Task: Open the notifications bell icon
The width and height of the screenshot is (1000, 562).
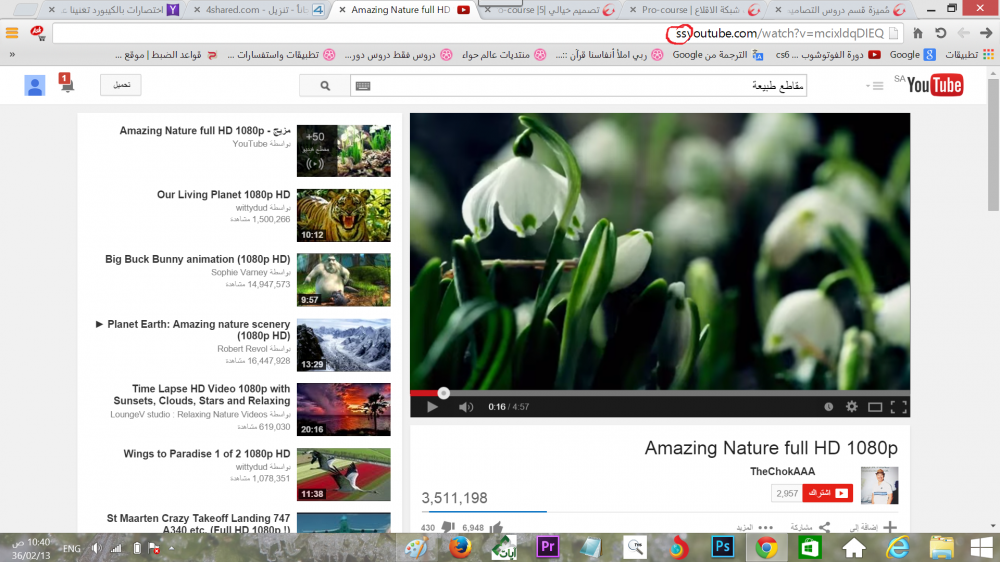Action: pos(66,86)
